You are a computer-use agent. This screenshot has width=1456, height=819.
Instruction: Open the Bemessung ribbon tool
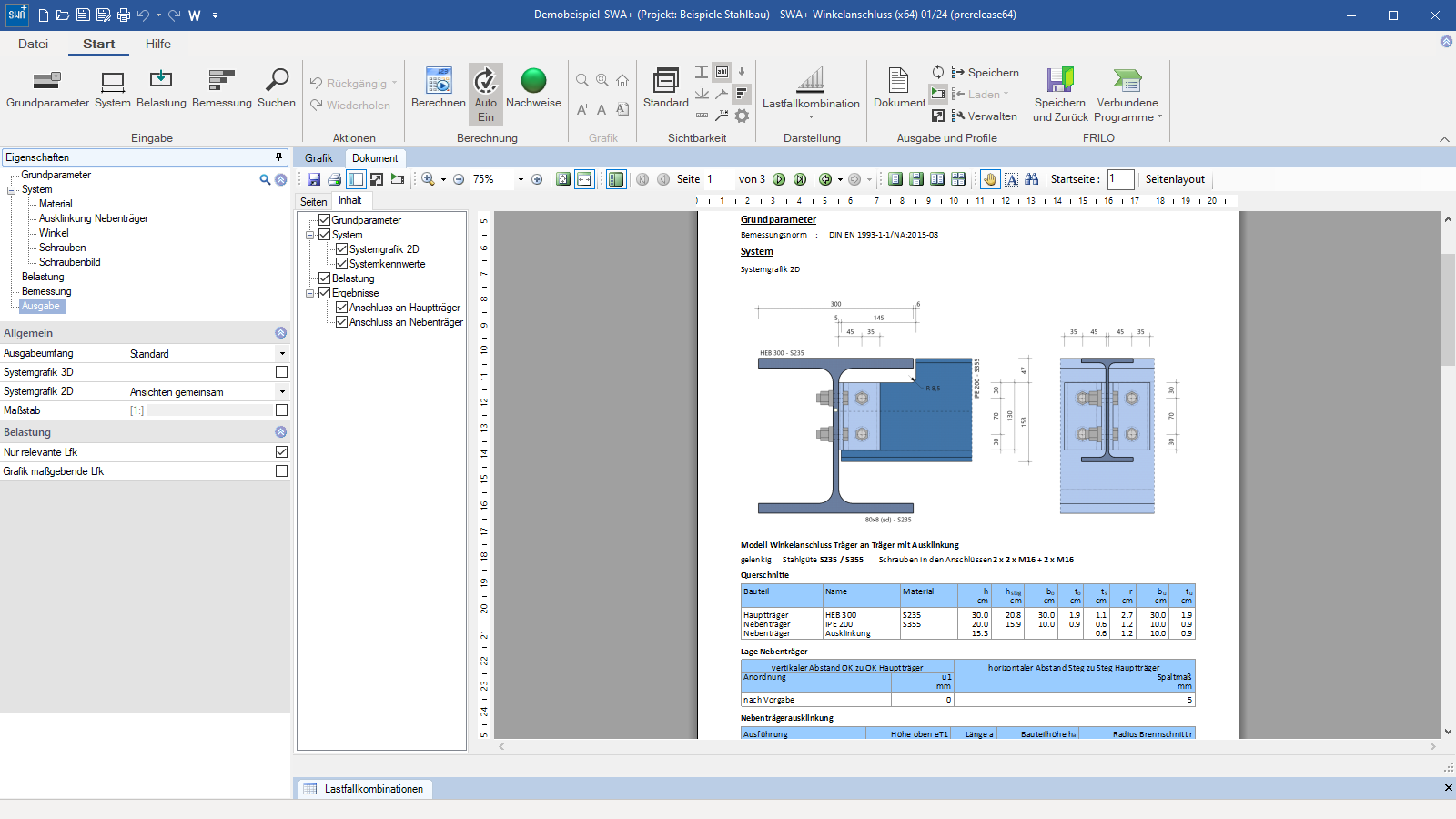pyautogui.click(x=222, y=89)
